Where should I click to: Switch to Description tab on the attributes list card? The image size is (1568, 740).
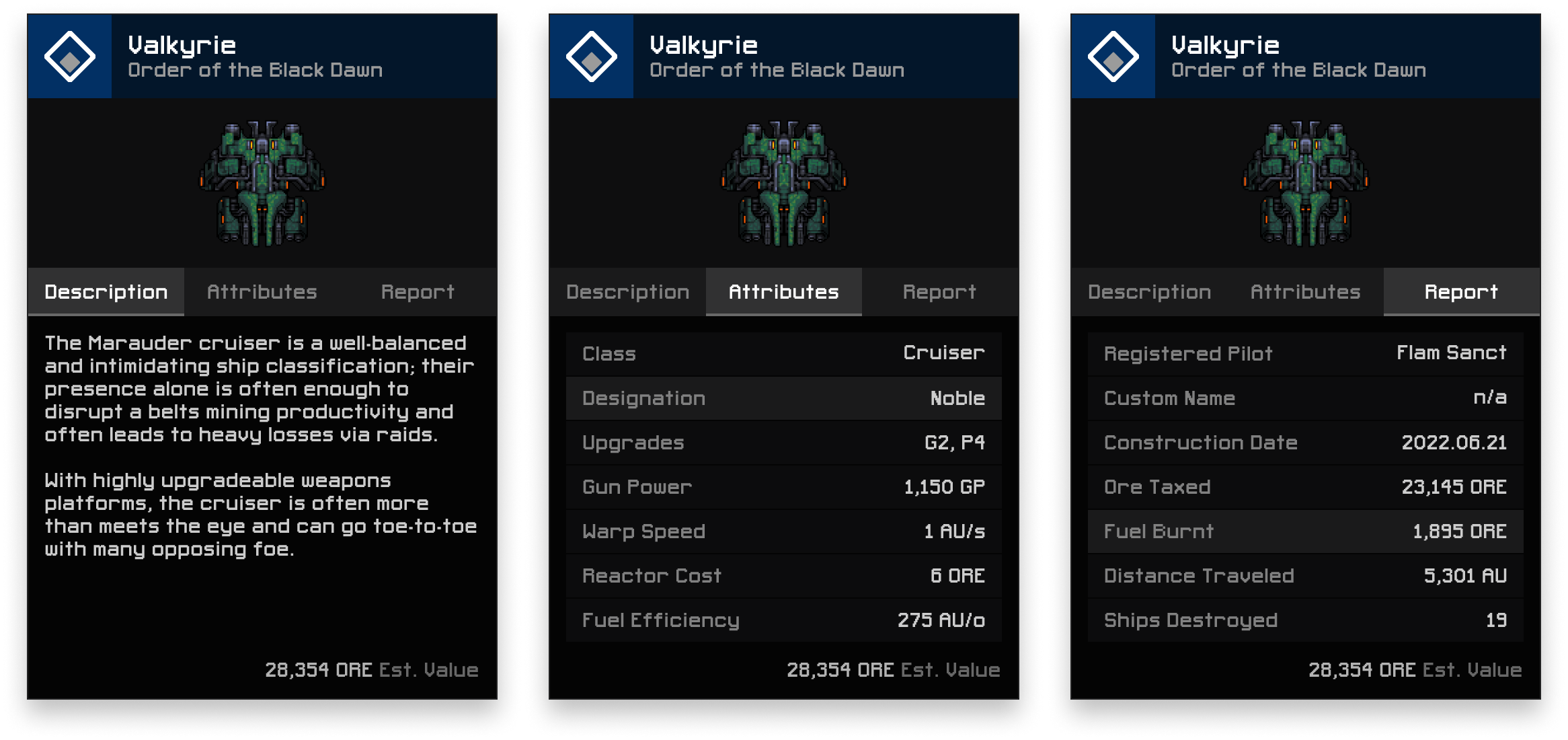628,292
